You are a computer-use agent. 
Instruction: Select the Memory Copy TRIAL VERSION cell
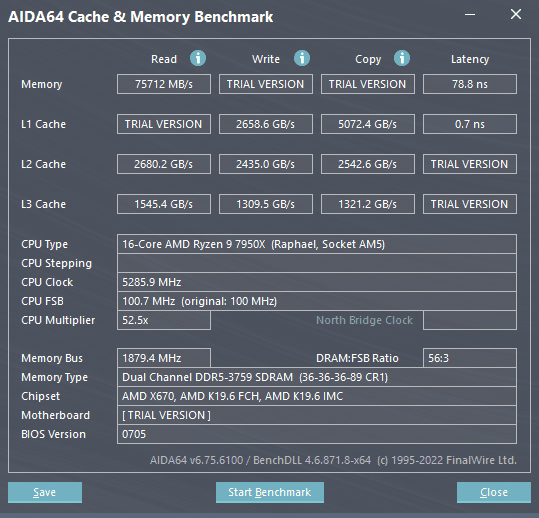[x=368, y=84]
